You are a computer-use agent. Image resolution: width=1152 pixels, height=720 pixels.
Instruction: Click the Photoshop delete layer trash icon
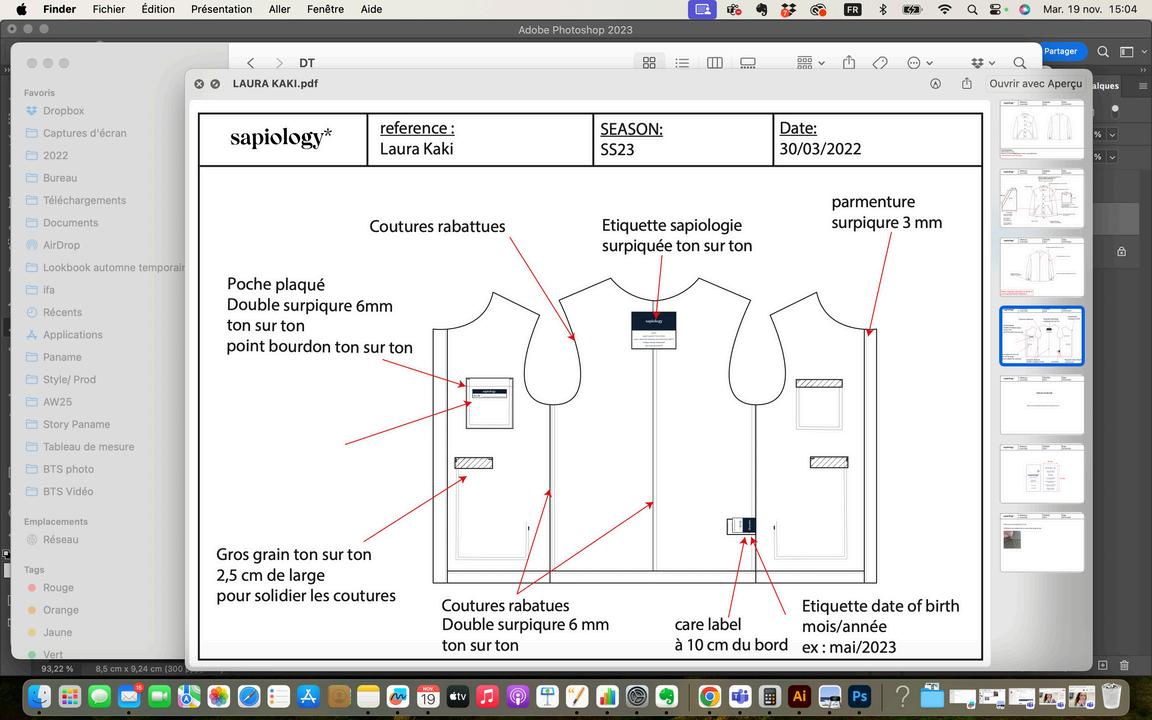tap(1124, 665)
